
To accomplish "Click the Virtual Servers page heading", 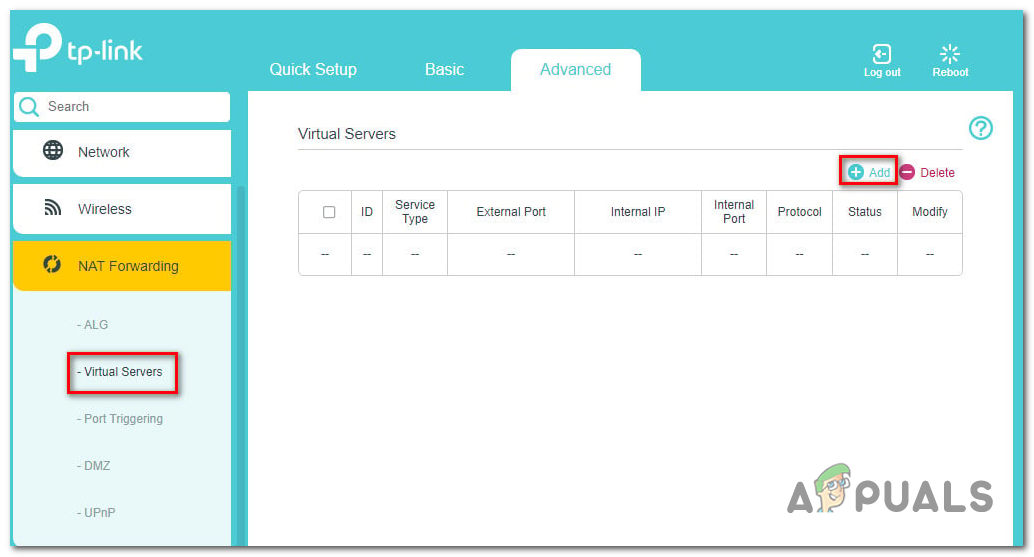I will pyautogui.click(x=347, y=134).
